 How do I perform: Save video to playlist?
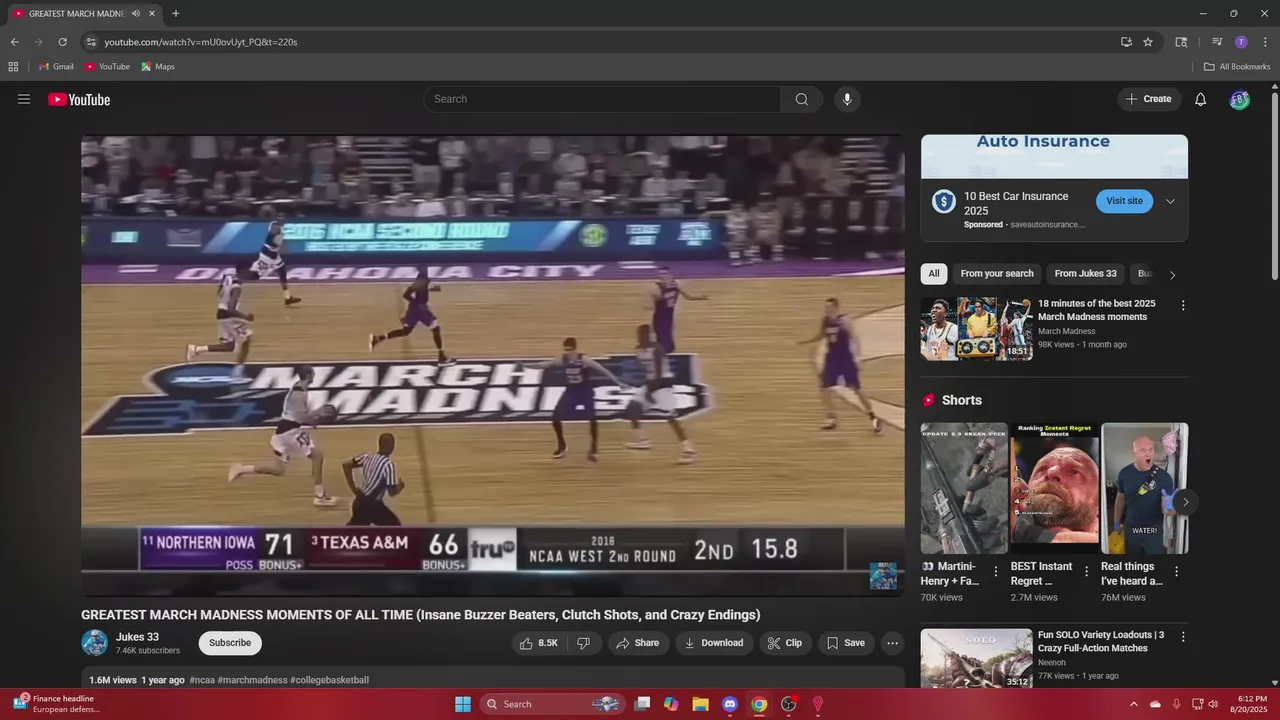(x=846, y=643)
